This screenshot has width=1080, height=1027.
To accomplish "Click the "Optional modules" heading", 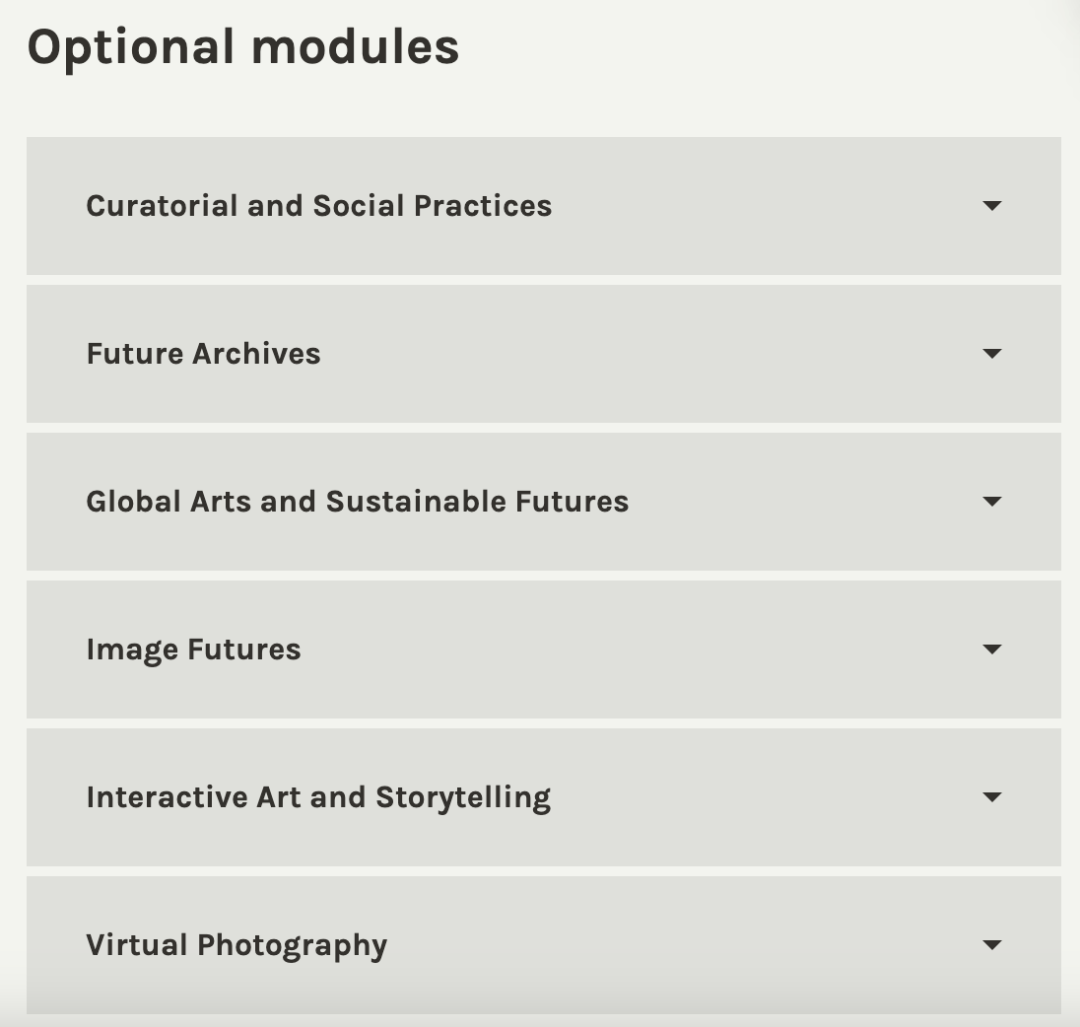I will (x=243, y=47).
